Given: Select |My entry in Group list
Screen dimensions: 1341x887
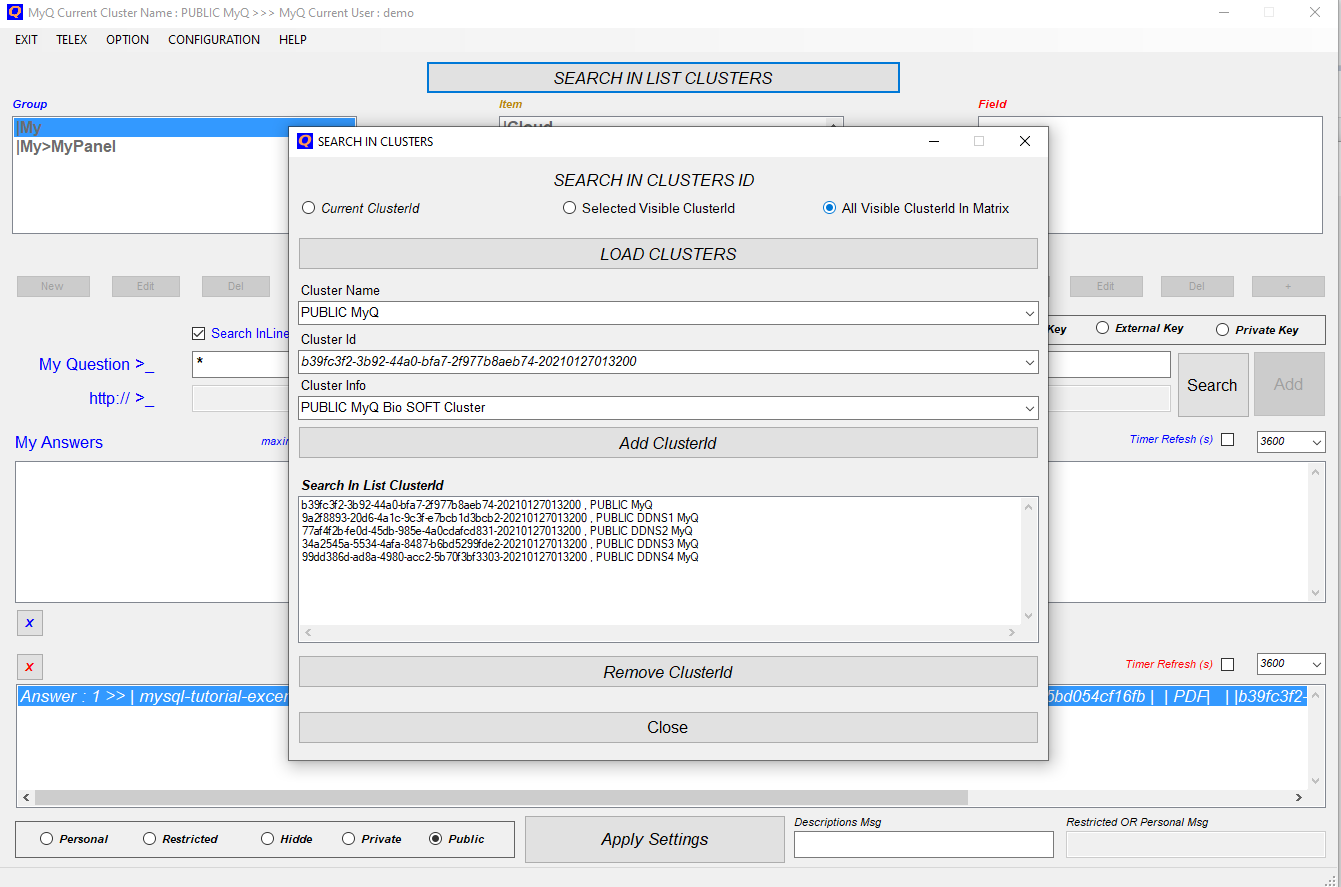Looking at the screenshot, I should pyautogui.click(x=184, y=128).
